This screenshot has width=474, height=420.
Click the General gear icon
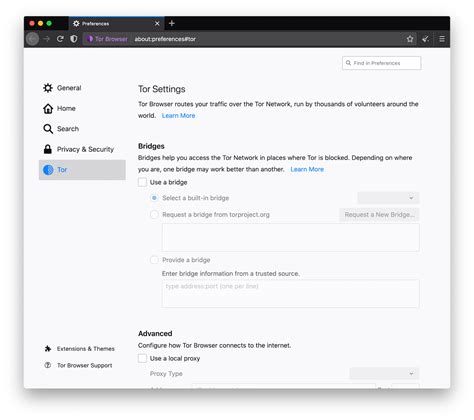coord(48,88)
